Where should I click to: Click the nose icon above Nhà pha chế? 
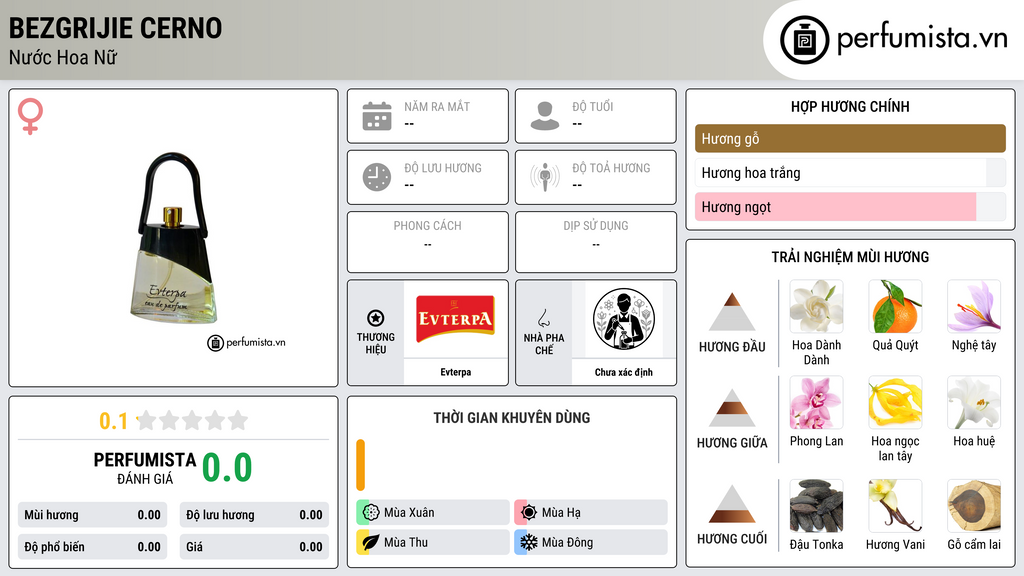(x=543, y=318)
